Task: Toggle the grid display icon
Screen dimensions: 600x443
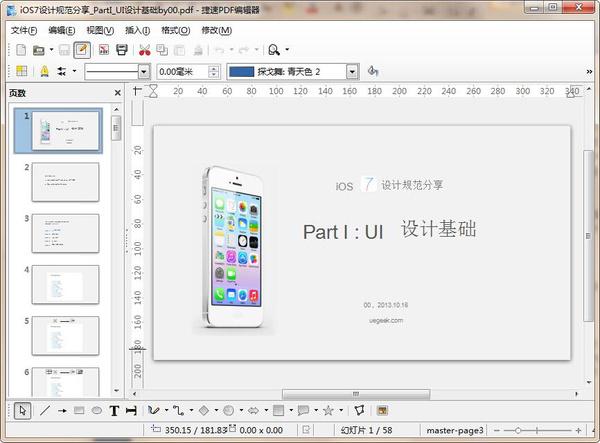Action: [22, 71]
